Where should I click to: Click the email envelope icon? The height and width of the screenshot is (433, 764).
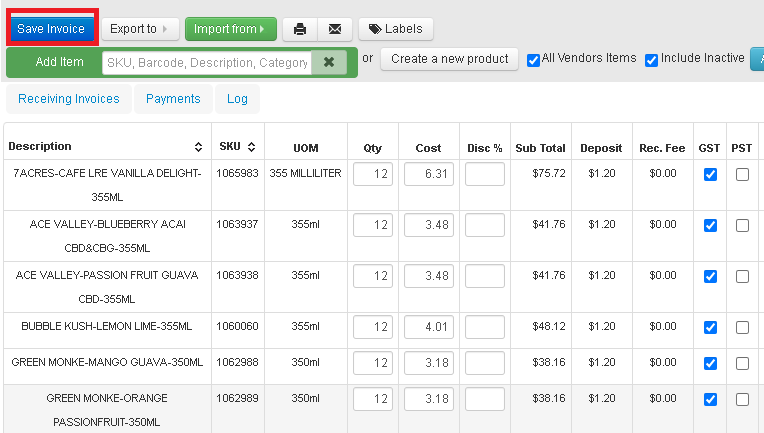coord(335,29)
